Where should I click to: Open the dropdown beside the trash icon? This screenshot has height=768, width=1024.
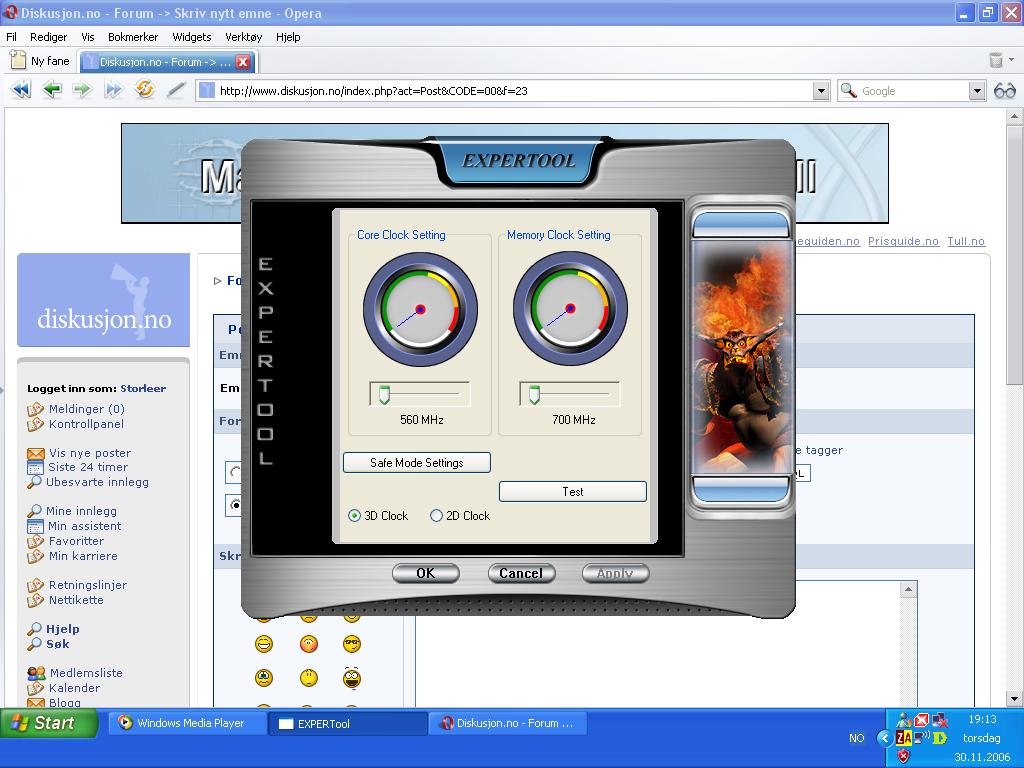pos(1012,60)
